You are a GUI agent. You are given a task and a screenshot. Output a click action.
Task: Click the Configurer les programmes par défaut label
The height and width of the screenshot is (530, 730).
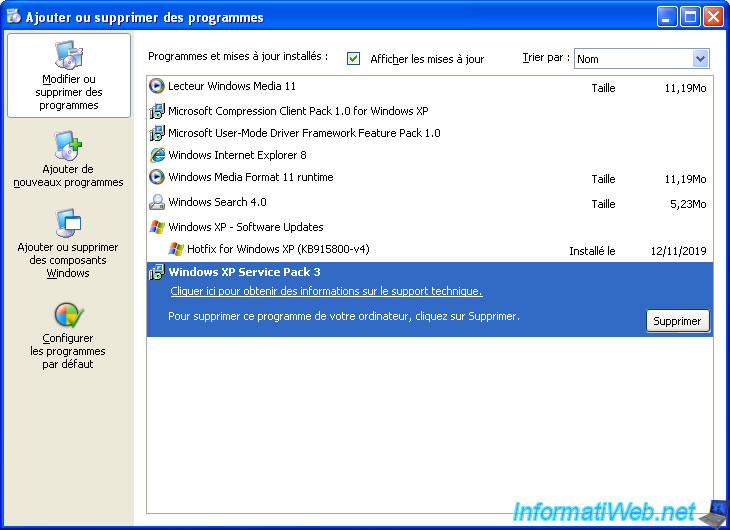click(x=68, y=351)
